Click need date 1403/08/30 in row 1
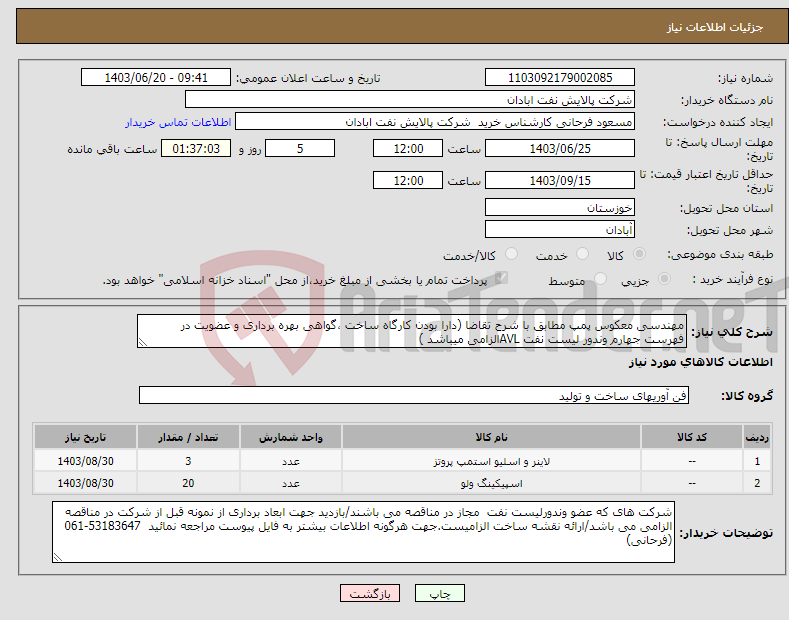Screen dimensions: 789x620 (x=86, y=461)
